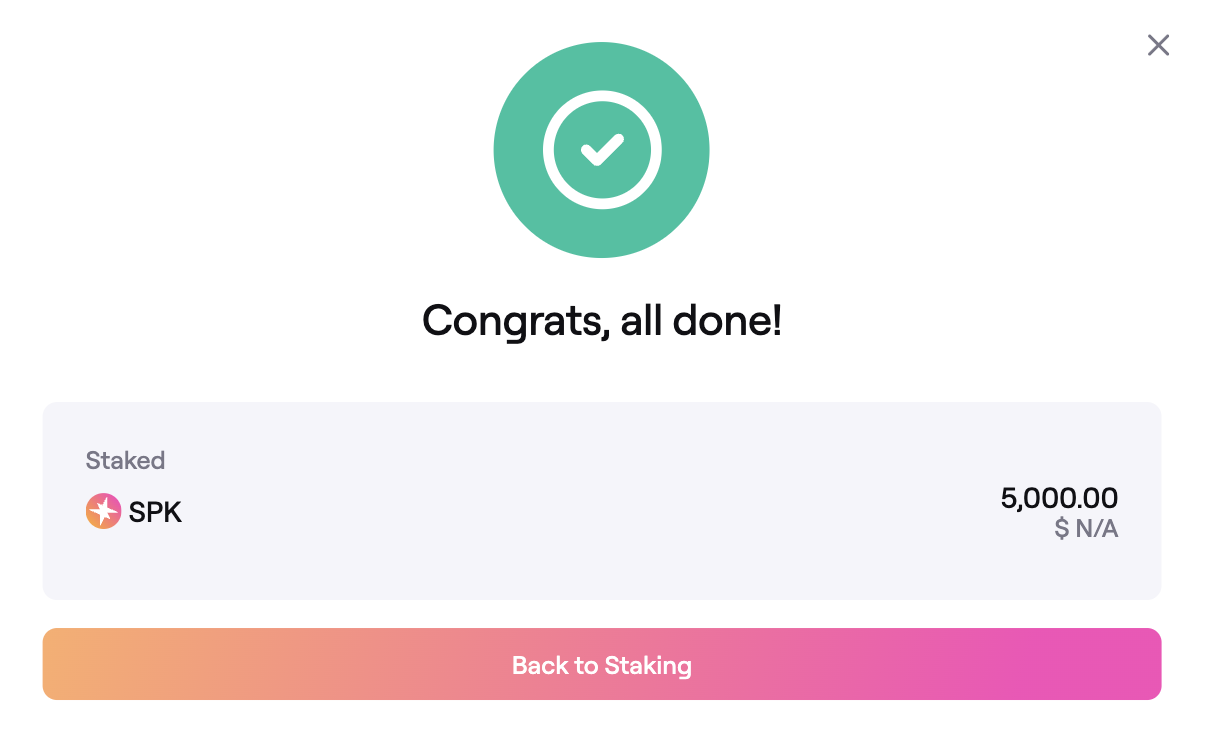
Task: Click the "Back to Staking" button text
Action: pos(602,665)
